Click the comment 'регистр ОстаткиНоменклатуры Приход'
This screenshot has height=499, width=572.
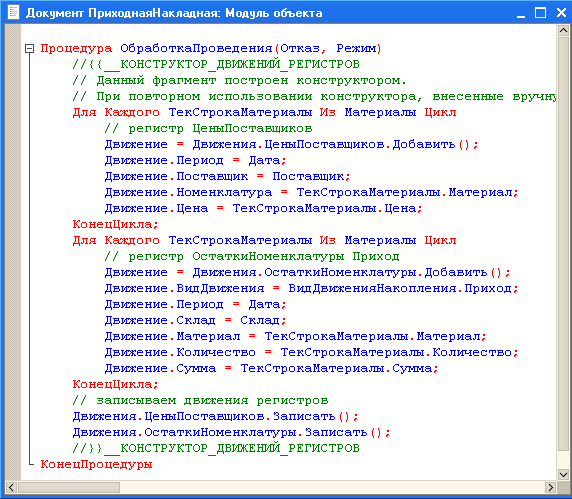tap(252, 256)
